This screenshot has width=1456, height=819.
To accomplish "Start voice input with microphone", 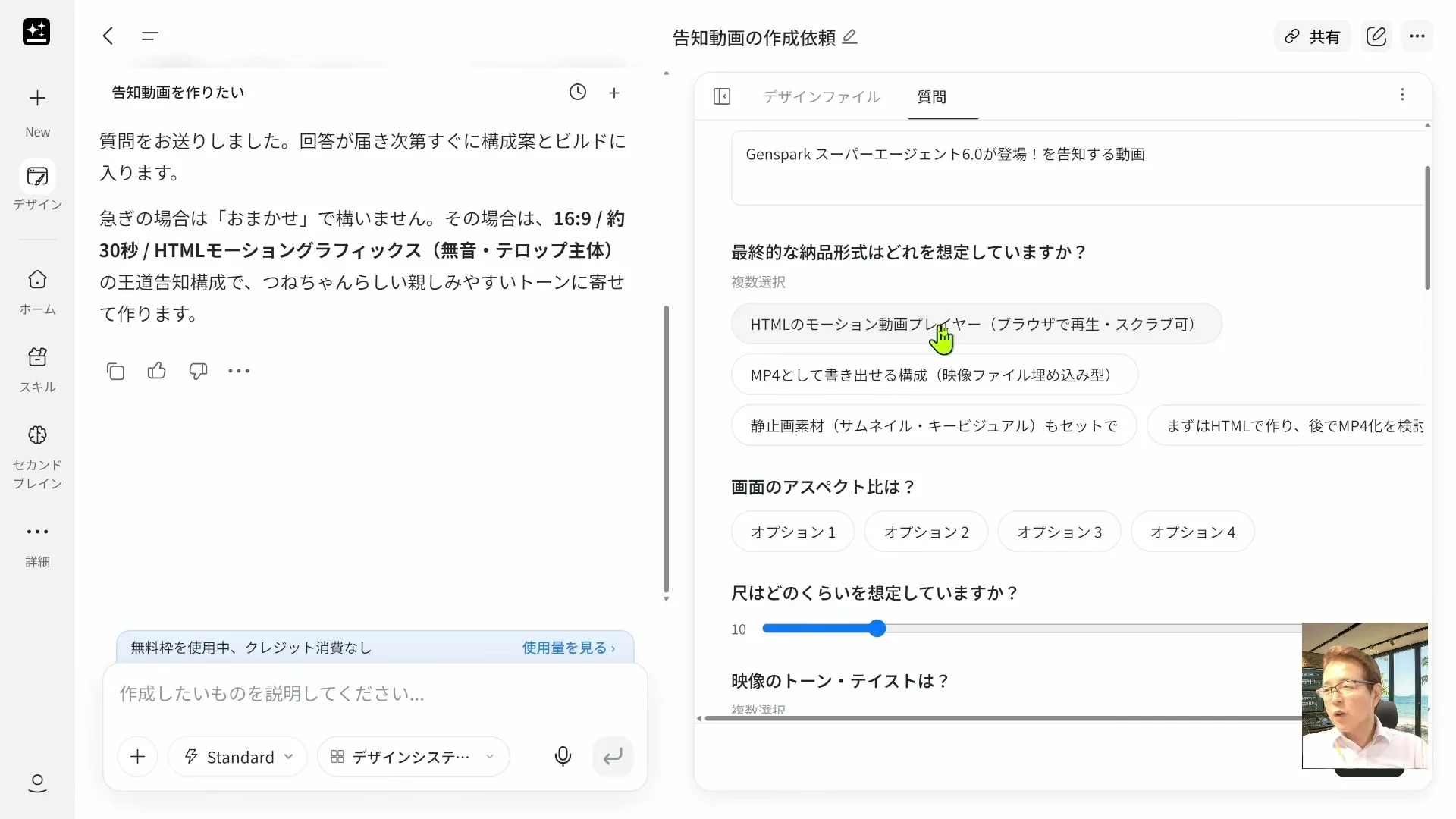I will (x=563, y=756).
